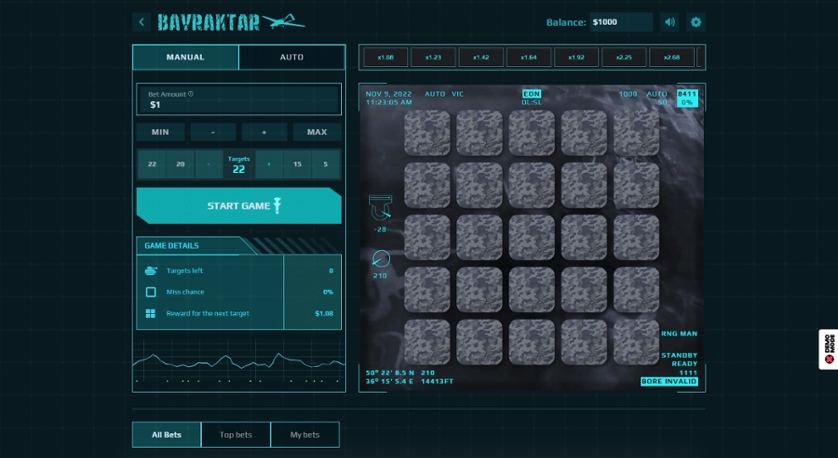Set bet to MAX
Image resolution: width=838 pixels, height=458 pixels.
[x=317, y=132]
